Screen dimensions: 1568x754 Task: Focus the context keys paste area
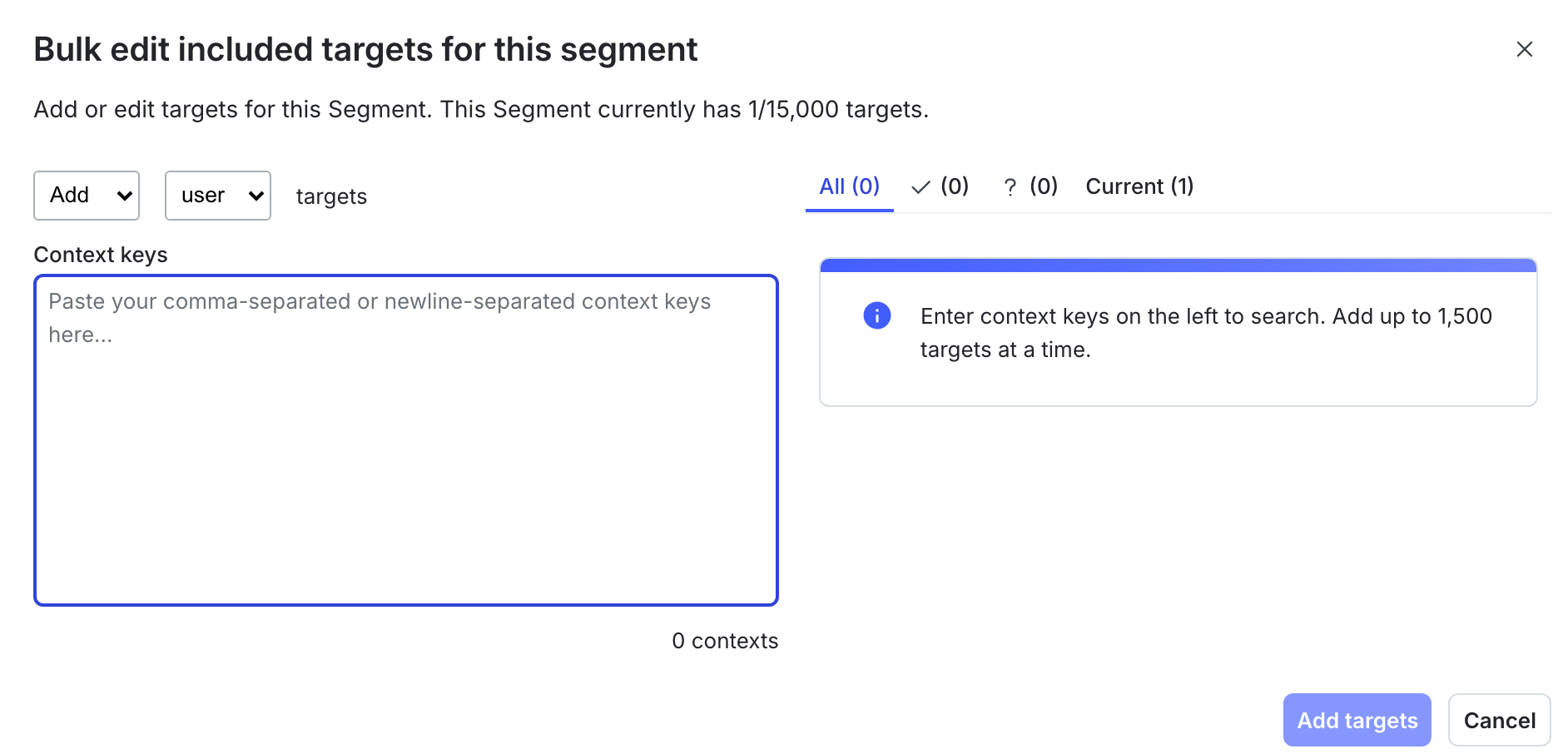click(x=405, y=437)
